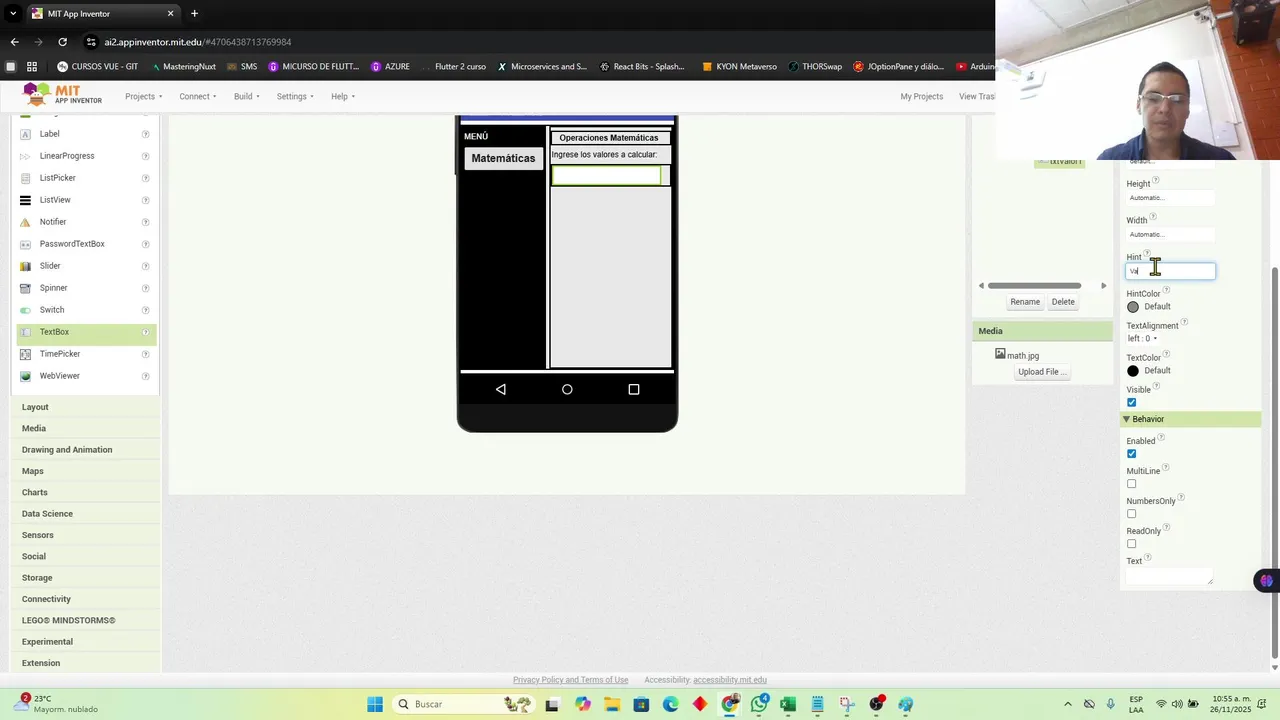The width and height of the screenshot is (1280, 720).
Task: Open the TextColor black swatch
Action: [x=1133, y=371]
